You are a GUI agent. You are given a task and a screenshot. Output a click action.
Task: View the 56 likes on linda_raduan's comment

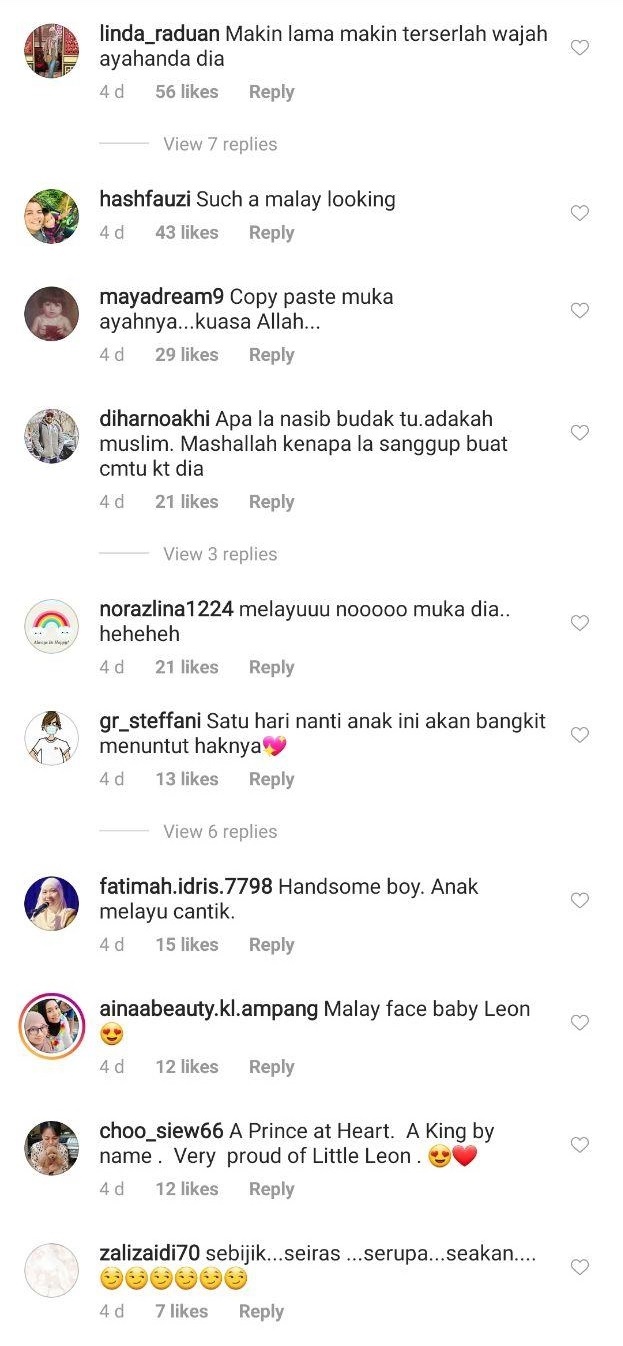click(186, 92)
